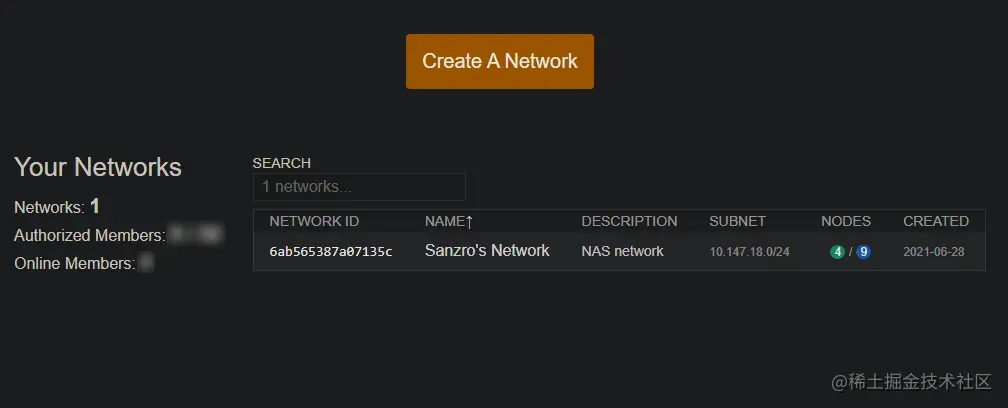The width and height of the screenshot is (1008, 408).
Task: Click the Networks: 1 count
Action: (57, 207)
